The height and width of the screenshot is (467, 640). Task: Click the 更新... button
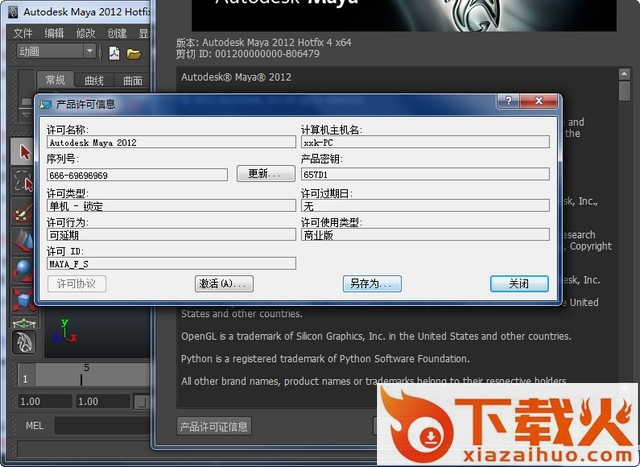(265, 174)
